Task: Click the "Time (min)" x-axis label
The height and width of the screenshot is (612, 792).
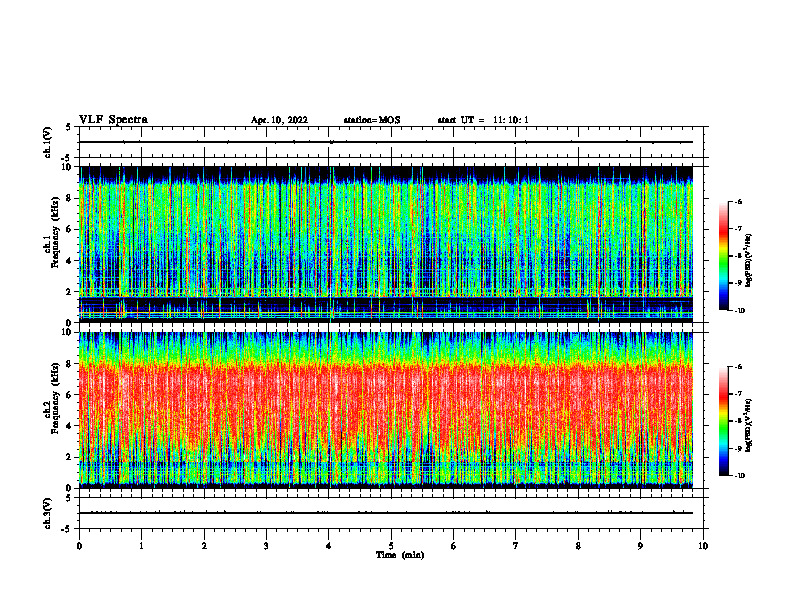Action: (400, 555)
